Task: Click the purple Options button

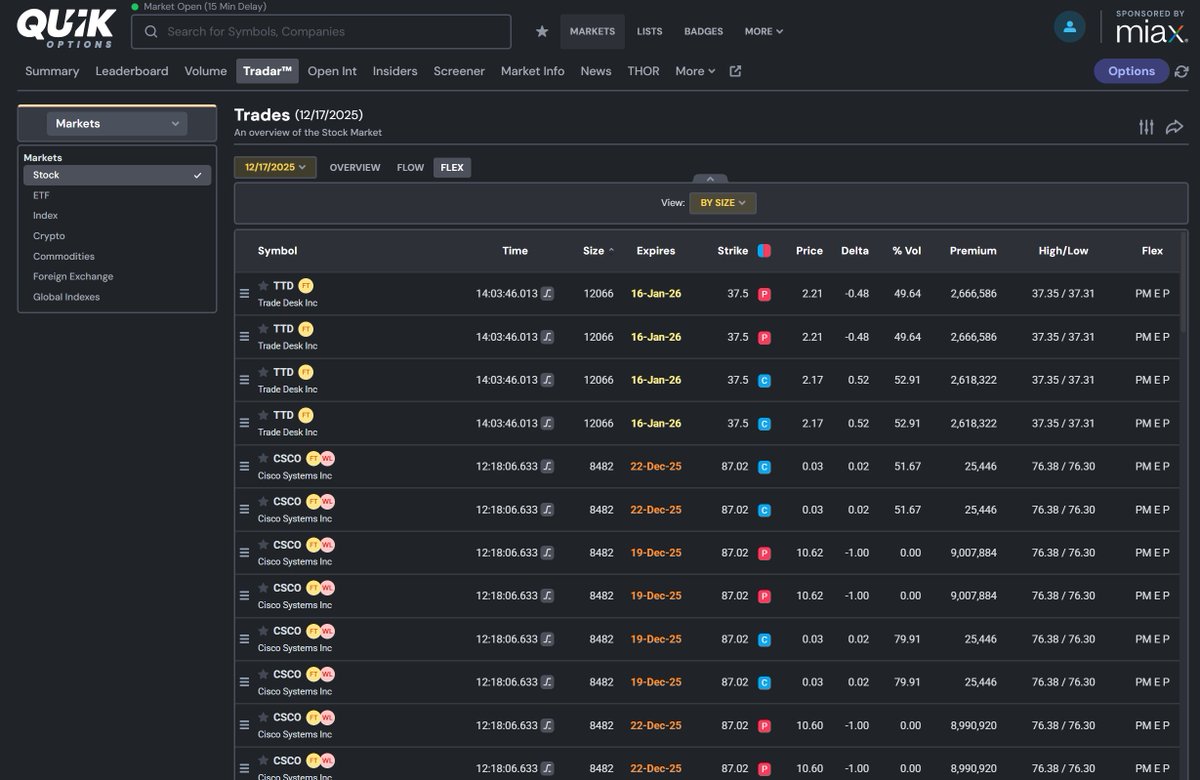Action: pos(1131,71)
